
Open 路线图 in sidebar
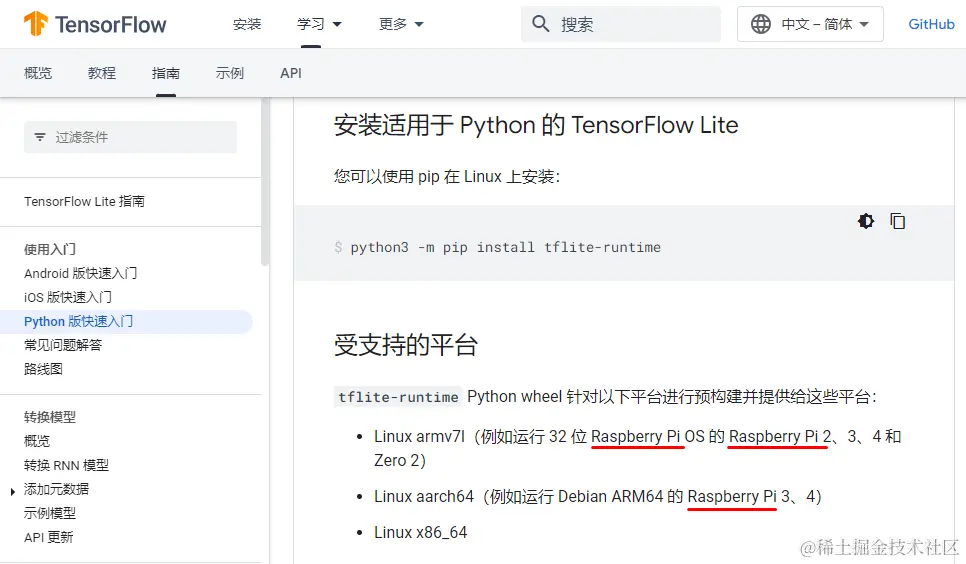[43, 369]
